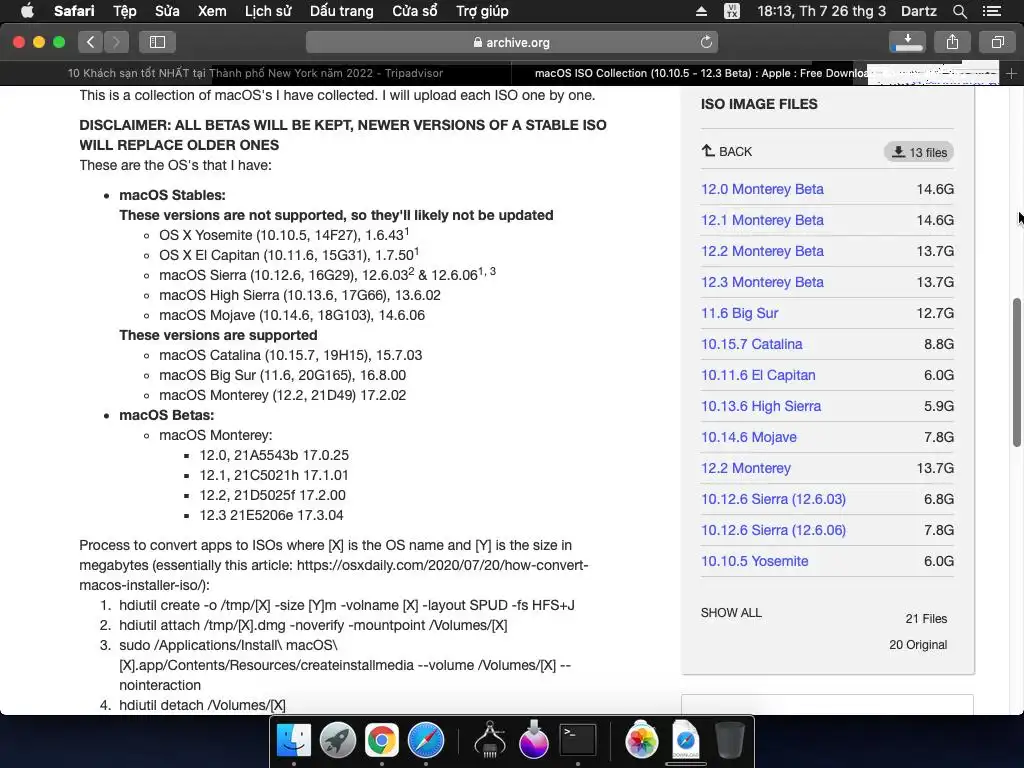Click the eject icon in menu bar
Screen dimensions: 1024x768
click(x=701, y=11)
